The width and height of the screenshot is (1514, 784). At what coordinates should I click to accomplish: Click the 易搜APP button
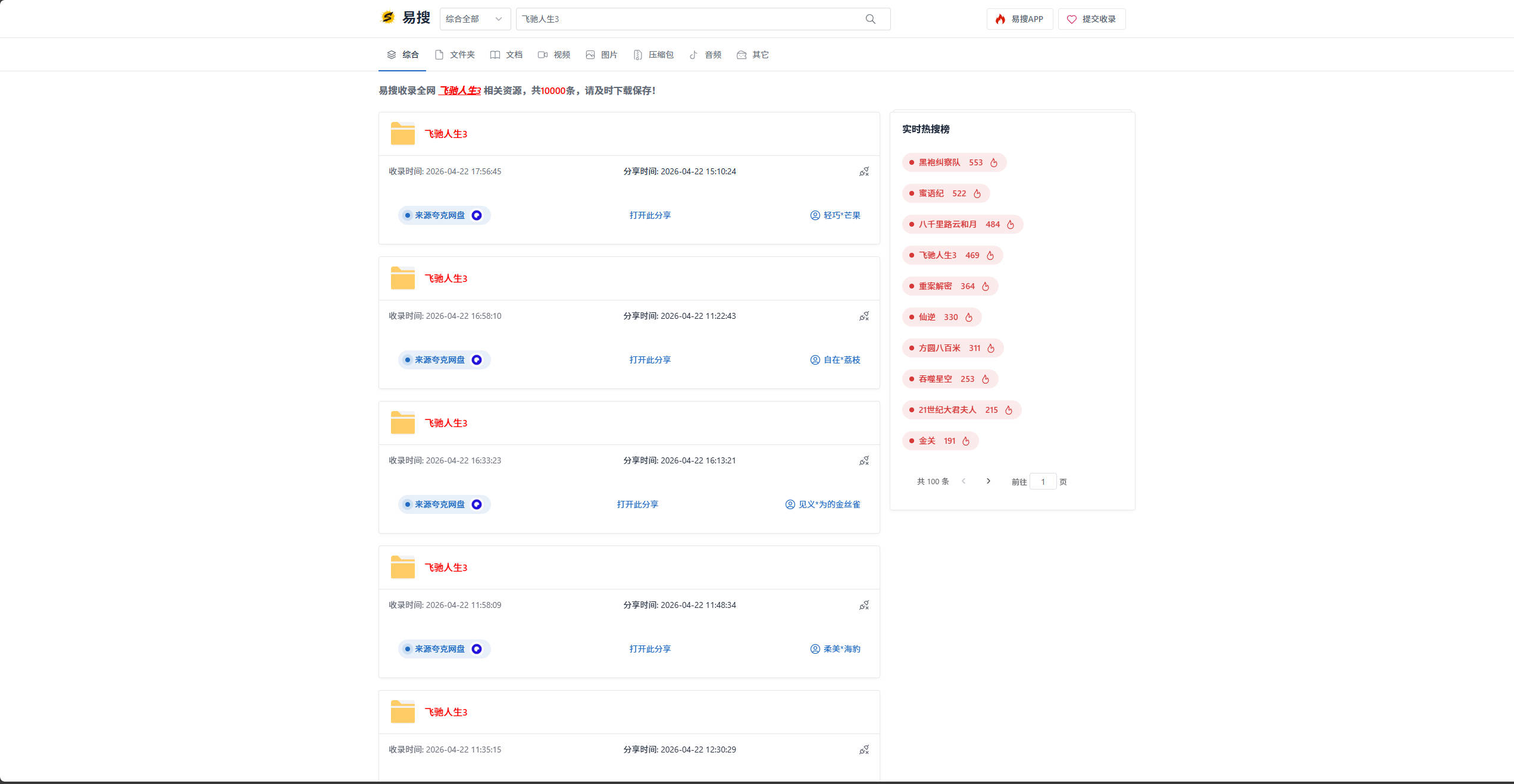point(1019,19)
